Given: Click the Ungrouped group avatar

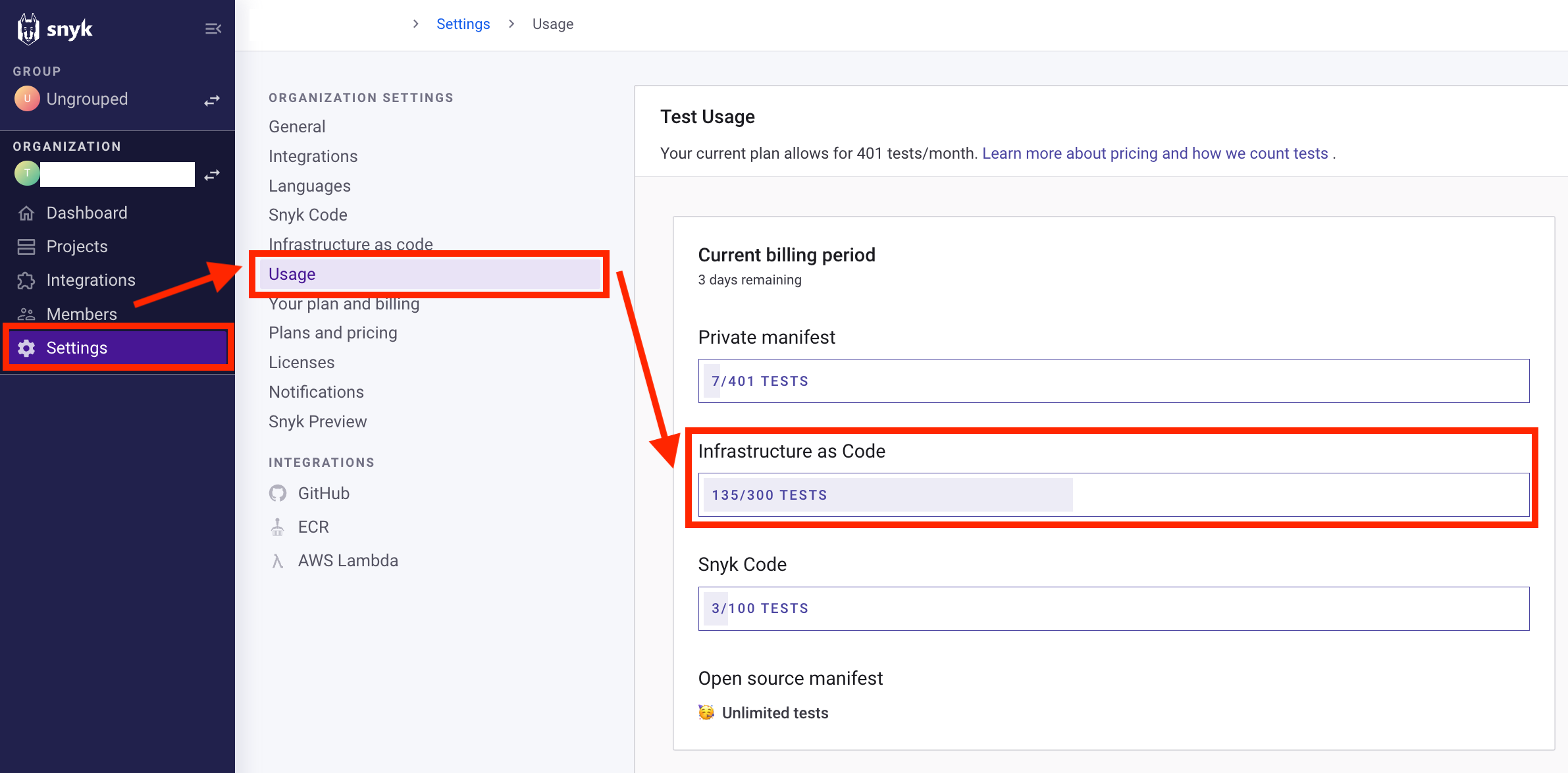Looking at the screenshot, I should click(x=27, y=99).
